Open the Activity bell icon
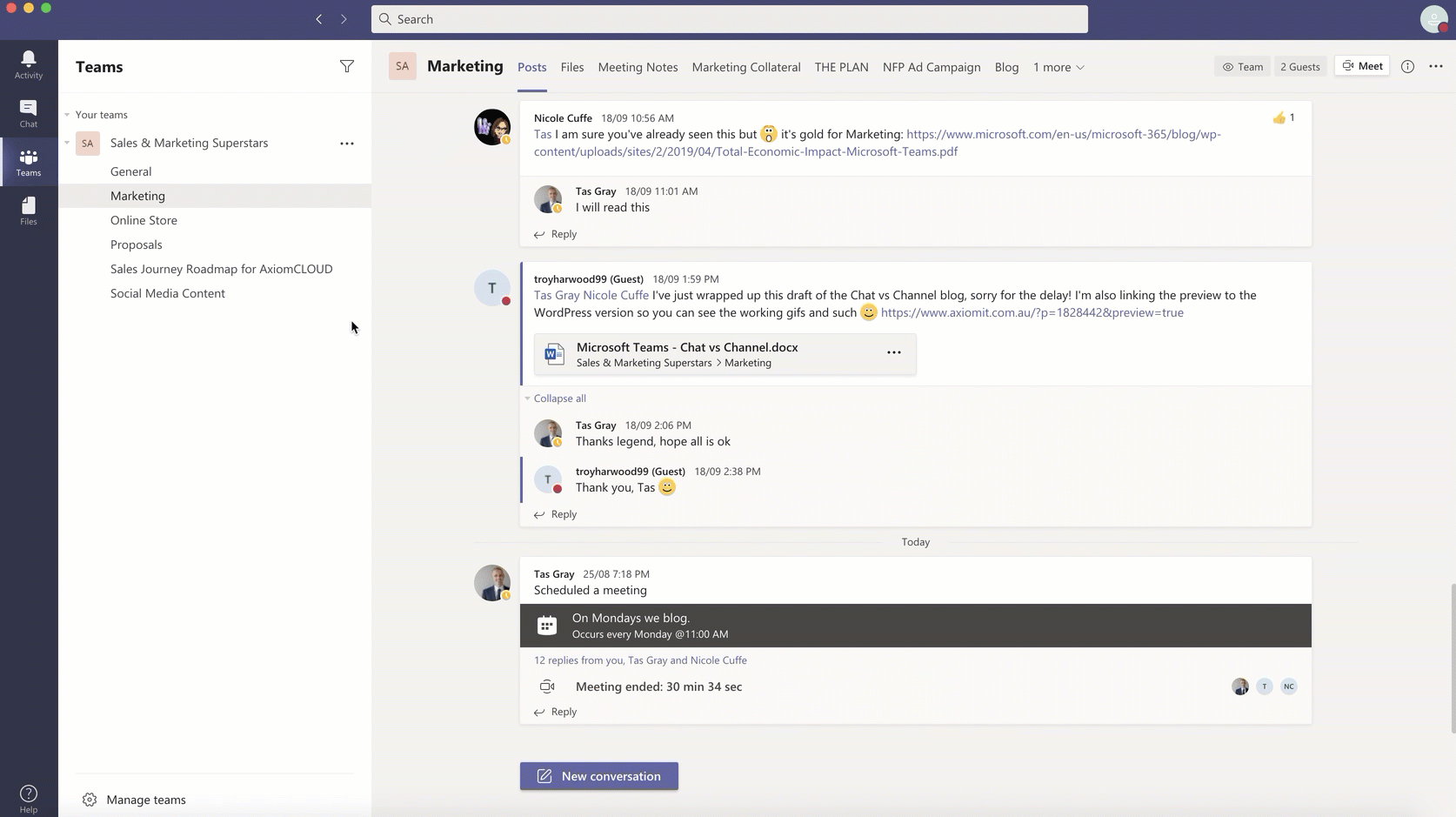 29,64
